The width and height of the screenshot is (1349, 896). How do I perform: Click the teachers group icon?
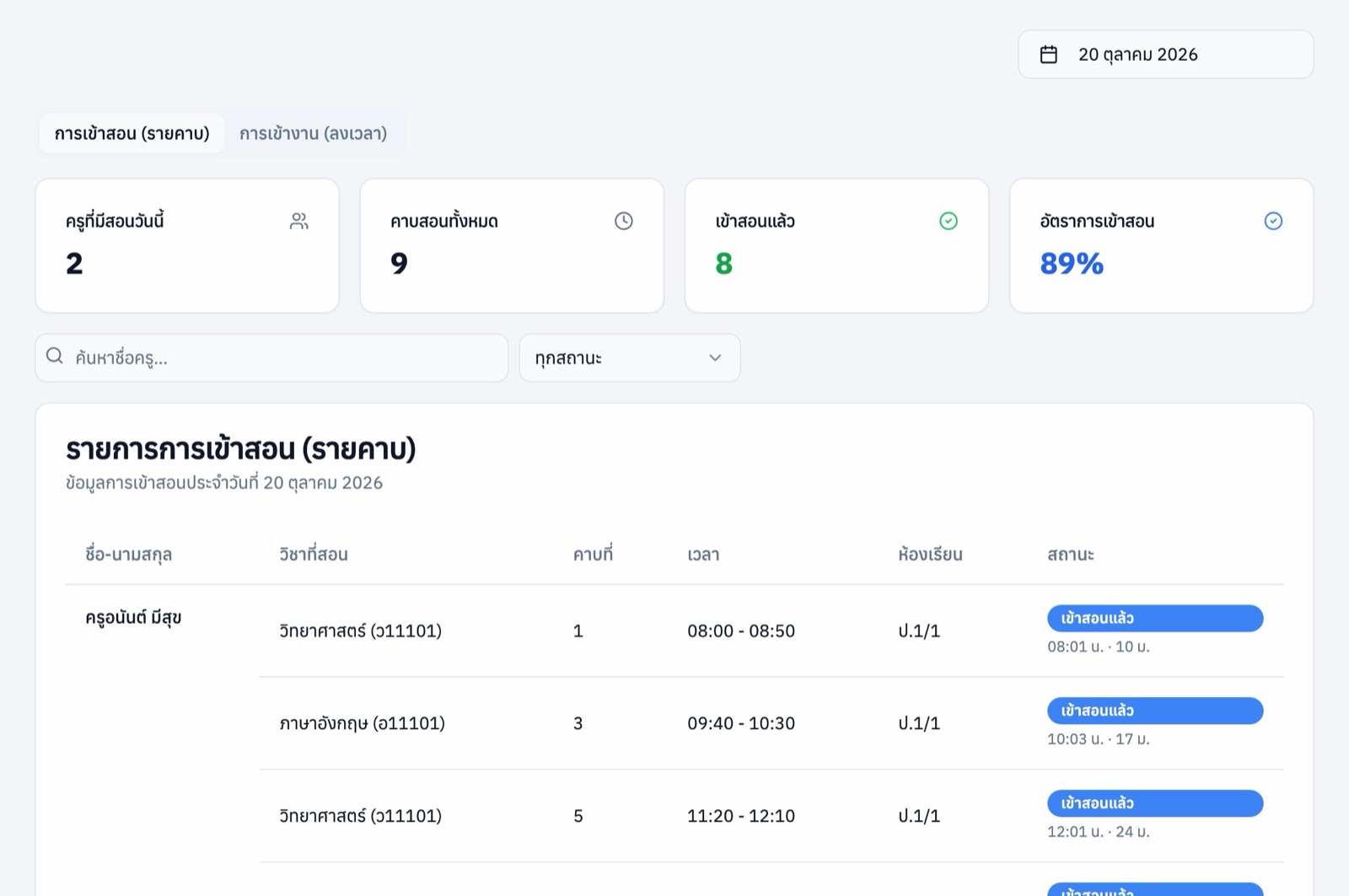pyautogui.click(x=299, y=221)
